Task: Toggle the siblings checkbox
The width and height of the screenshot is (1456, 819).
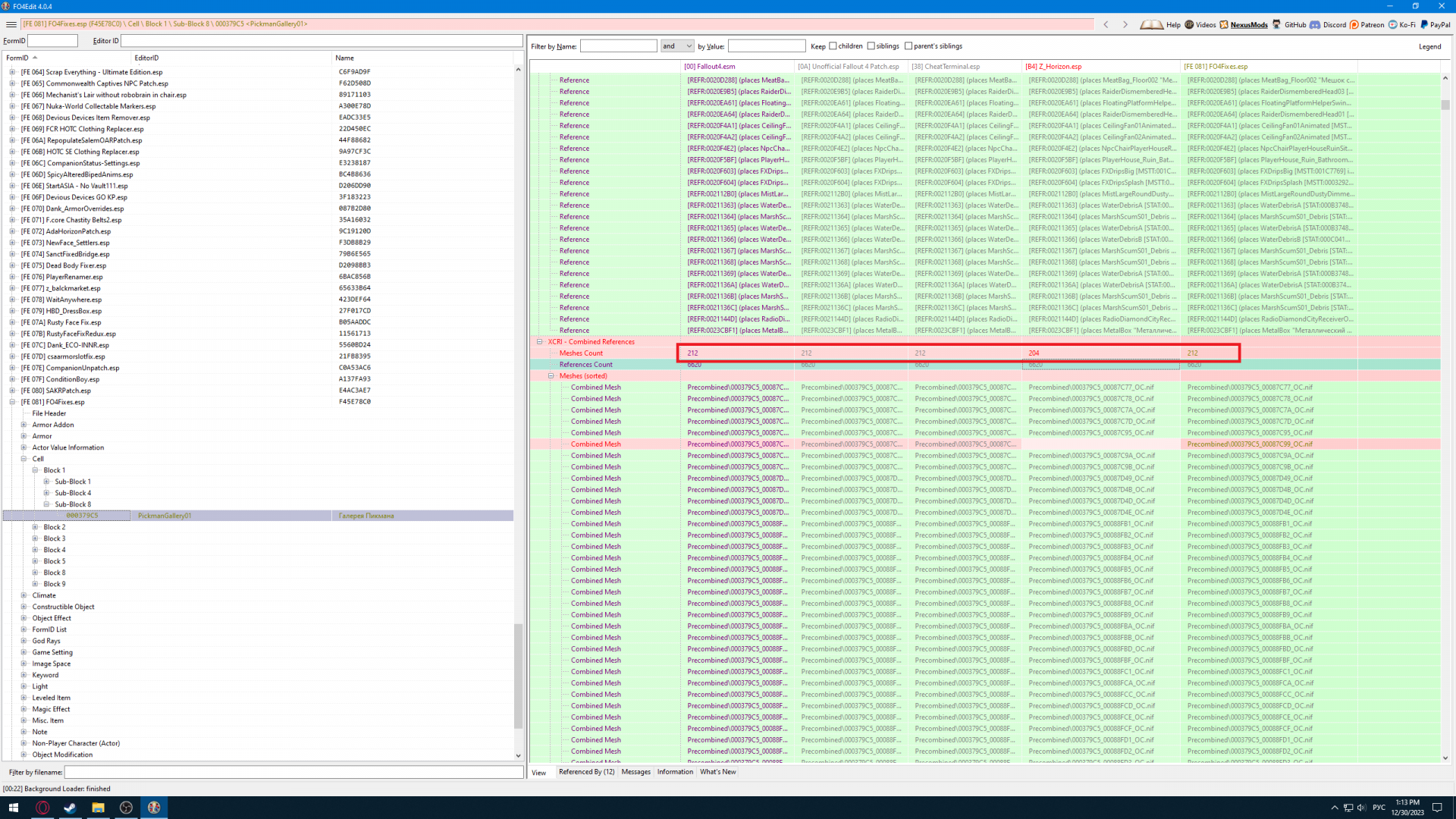Action: (871, 46)
